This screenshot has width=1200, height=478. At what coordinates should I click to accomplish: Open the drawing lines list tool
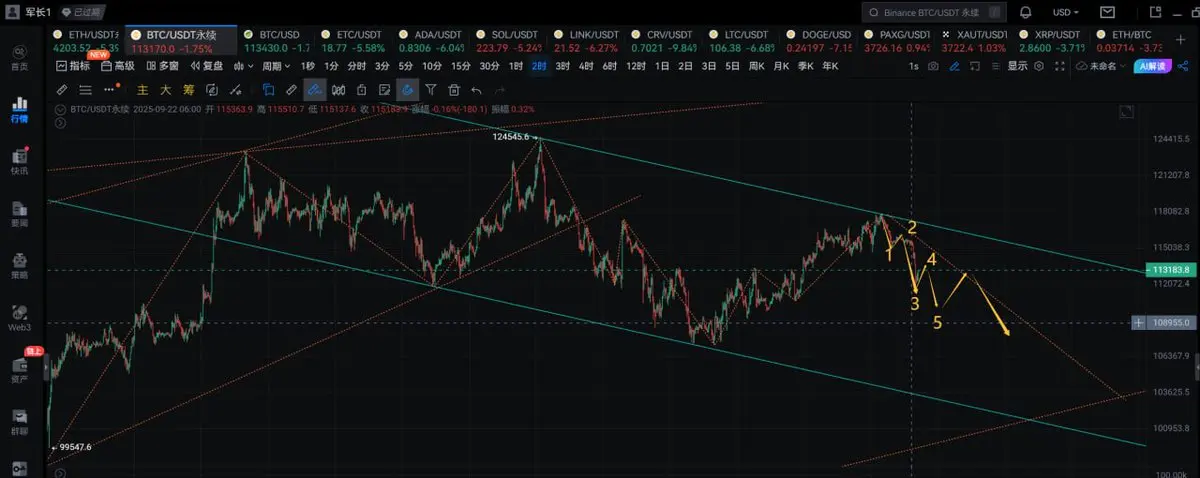pyautogui.click(x=85, y=89)
